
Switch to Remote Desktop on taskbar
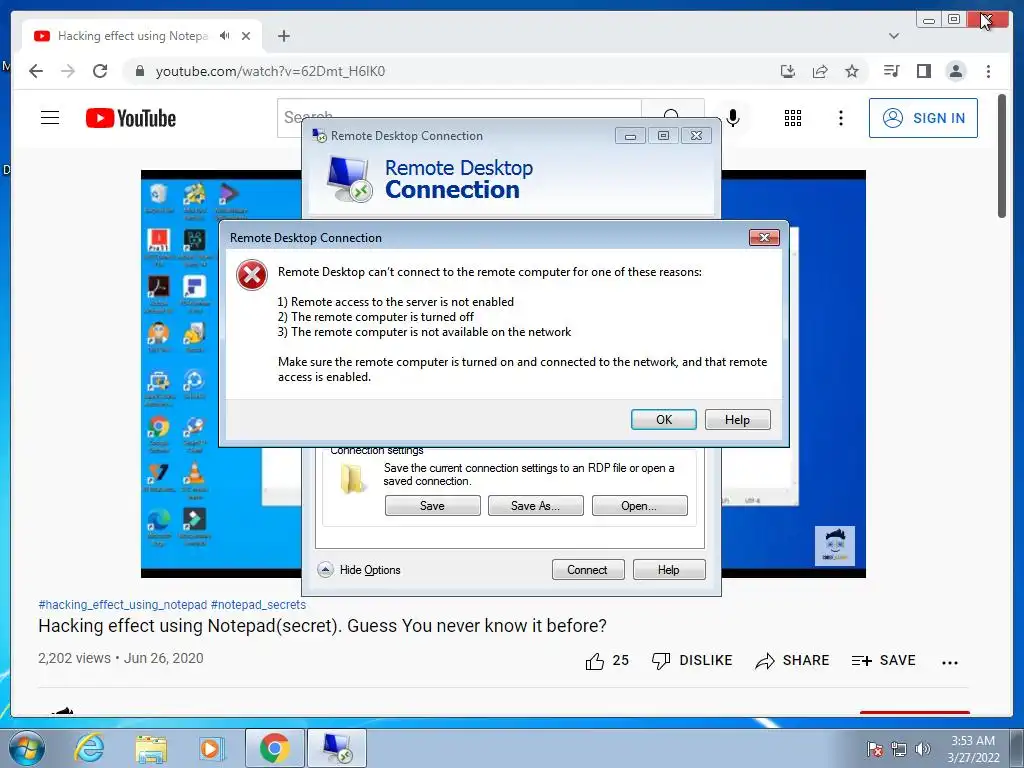pos(337,748)
